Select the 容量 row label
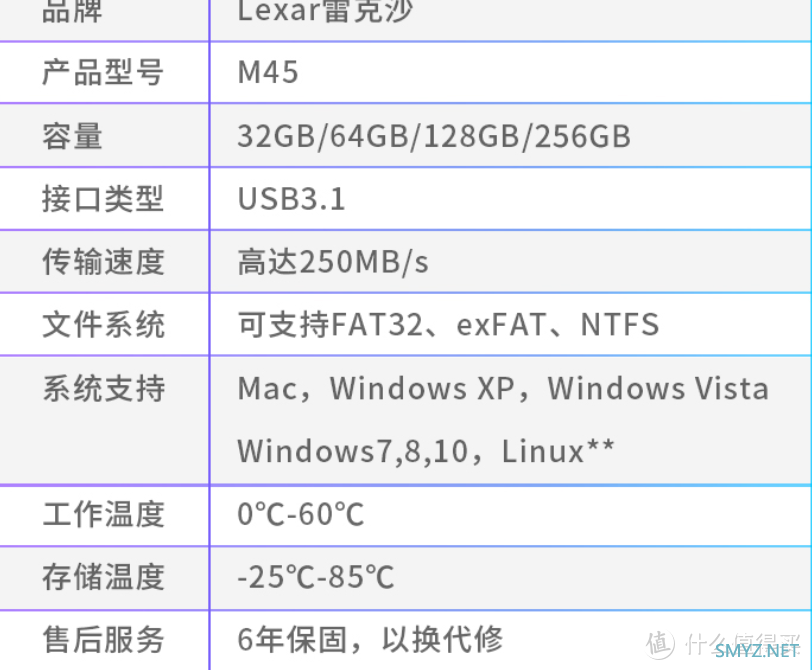The image size is (812, 670). 72,136
